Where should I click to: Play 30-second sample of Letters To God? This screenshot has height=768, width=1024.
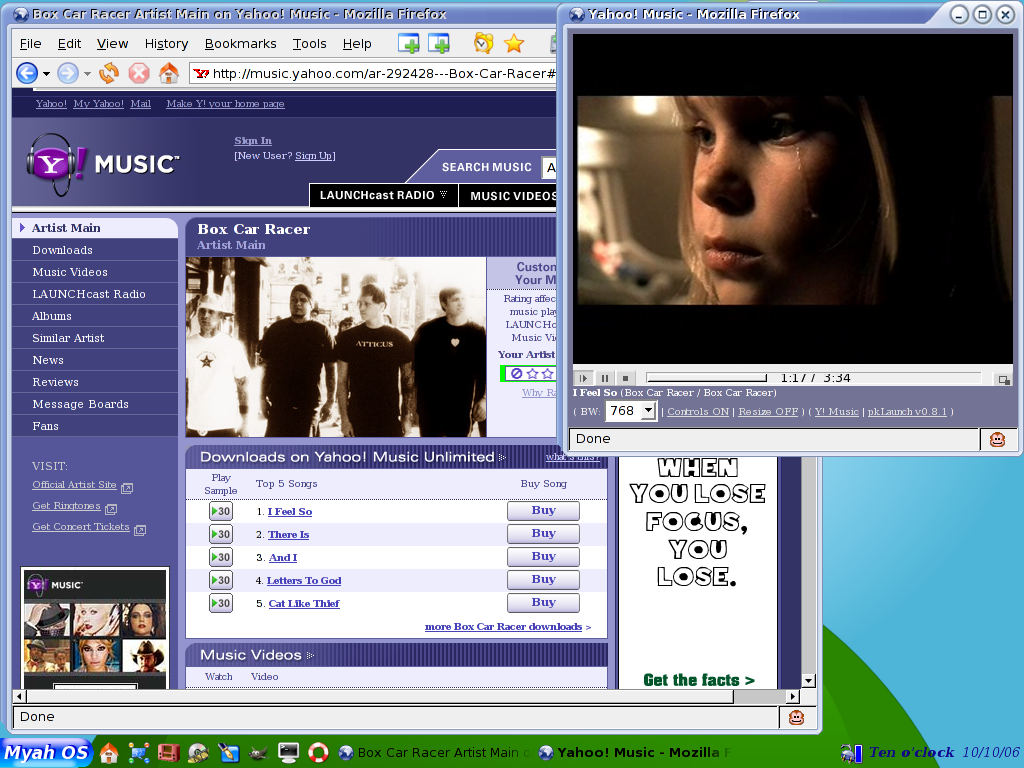pyautogui.click(x=221, y=580)
